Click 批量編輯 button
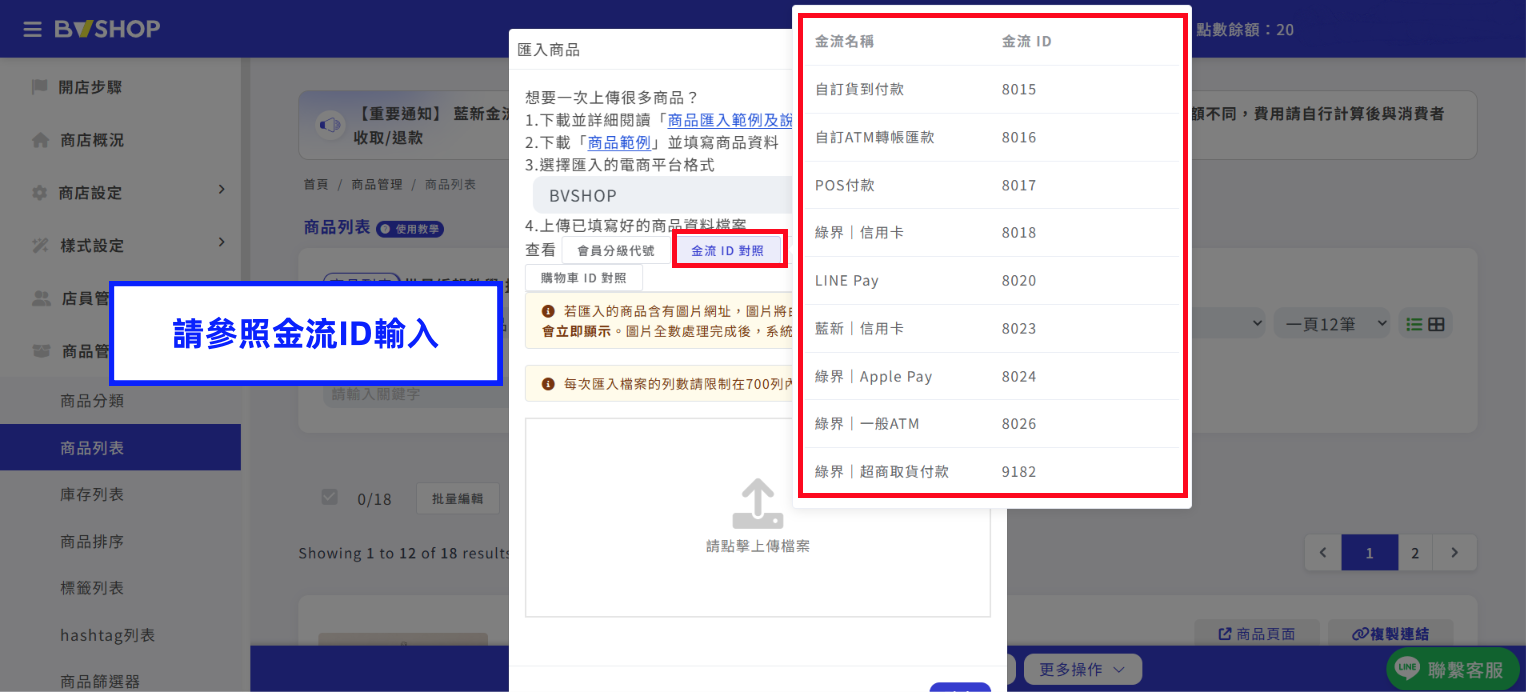The image size is (1526, 692). click(457, 498)
